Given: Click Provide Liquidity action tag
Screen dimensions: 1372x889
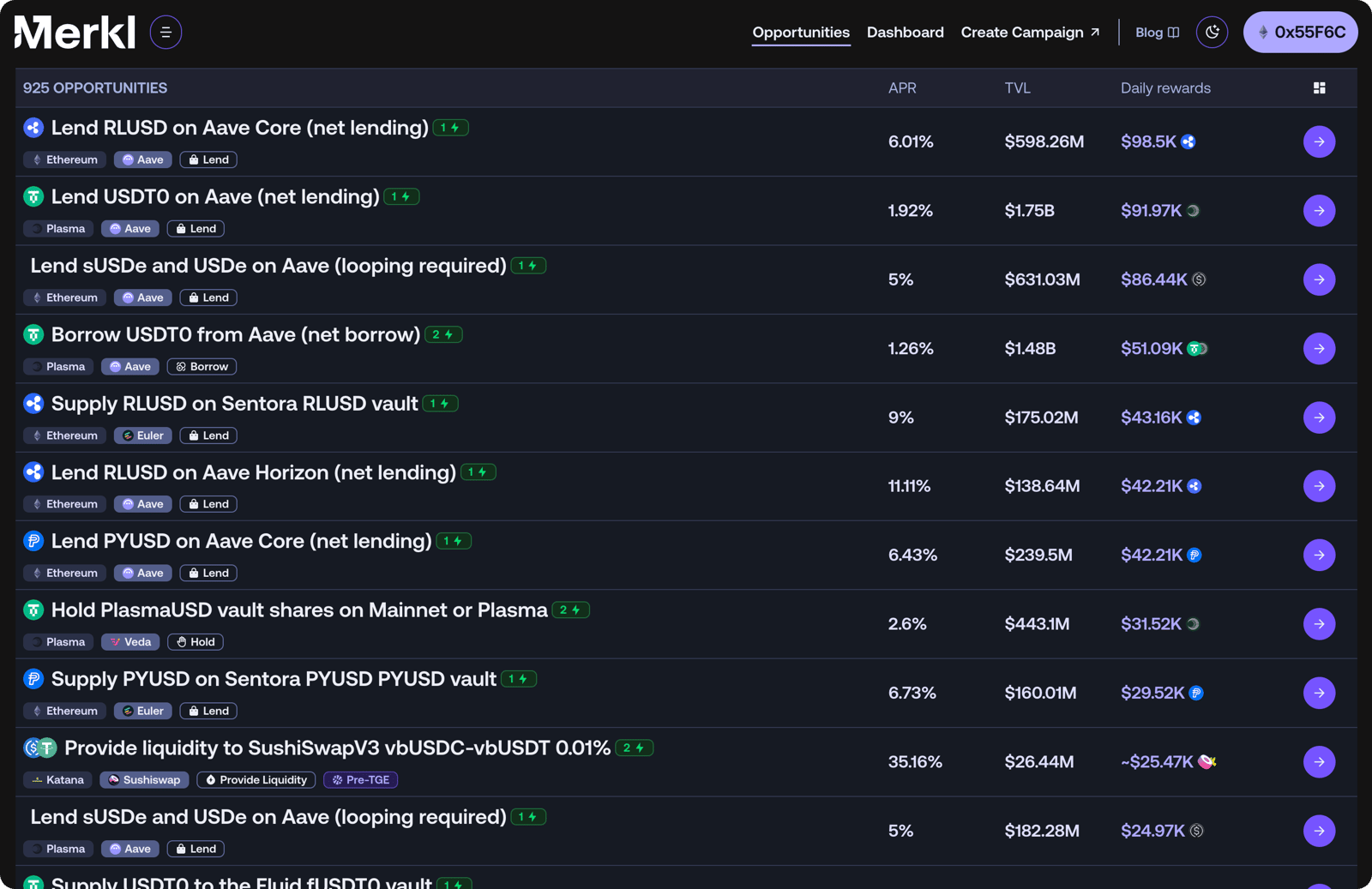Looking at the screenshot, I should pos(256,780).
